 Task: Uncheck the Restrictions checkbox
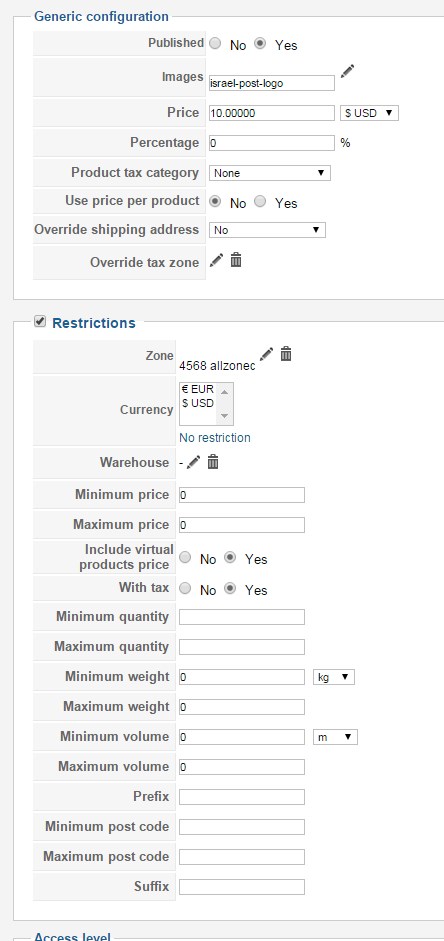tap(40, 322)
